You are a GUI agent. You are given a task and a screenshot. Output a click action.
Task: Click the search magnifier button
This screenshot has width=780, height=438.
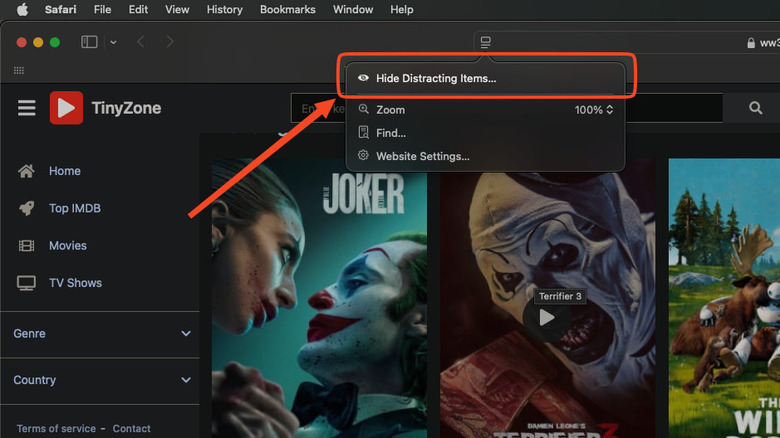click(756, 108)
